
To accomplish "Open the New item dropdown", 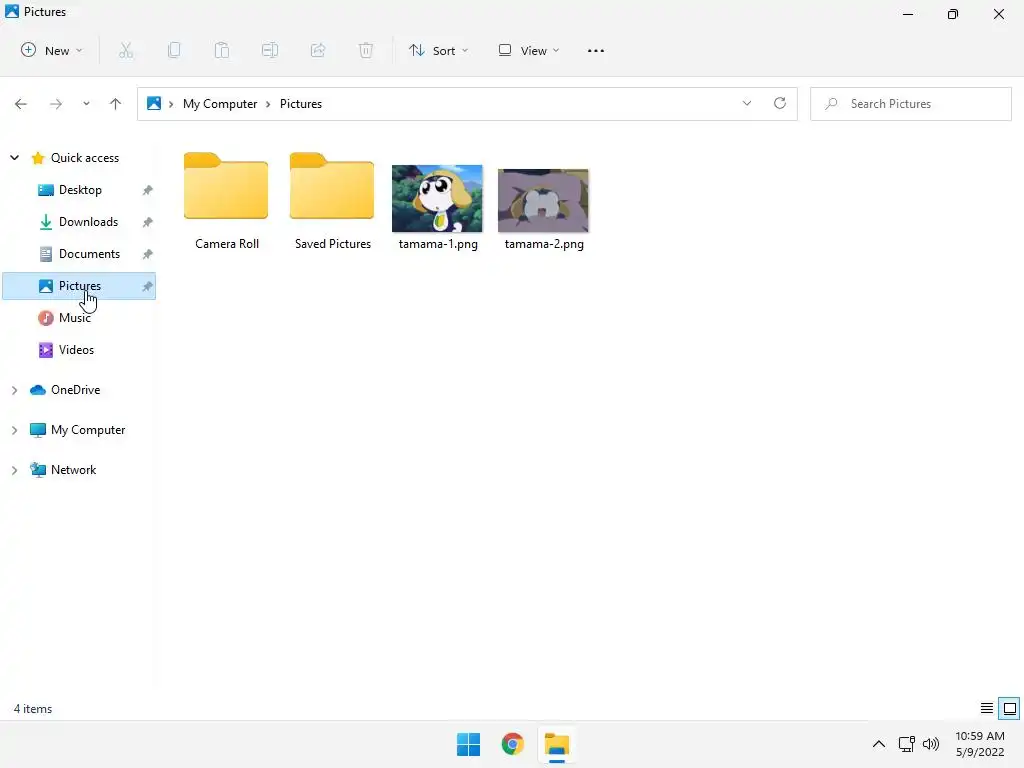I will click(x=52, y=50).
